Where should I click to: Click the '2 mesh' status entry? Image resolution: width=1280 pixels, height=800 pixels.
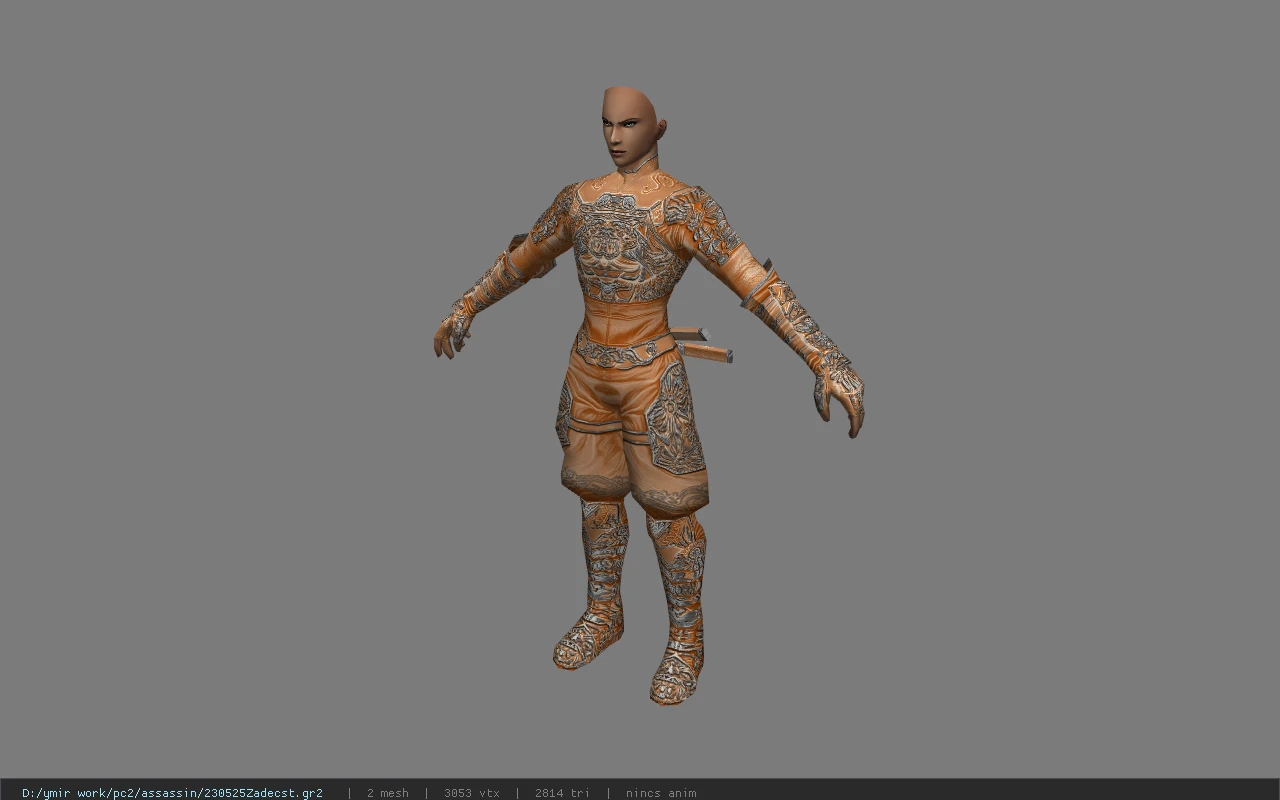[x=387, y=793]
